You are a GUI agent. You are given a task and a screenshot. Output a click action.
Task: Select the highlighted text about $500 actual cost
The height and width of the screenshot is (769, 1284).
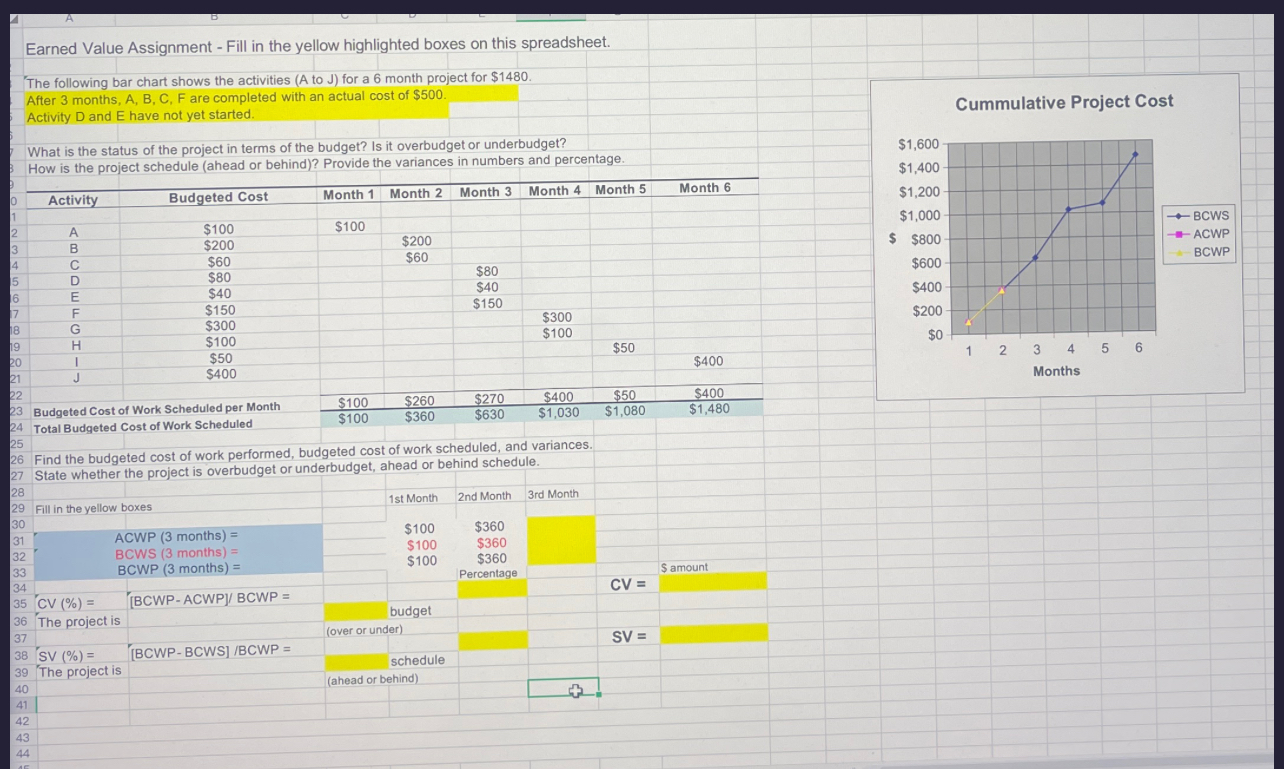268,97
